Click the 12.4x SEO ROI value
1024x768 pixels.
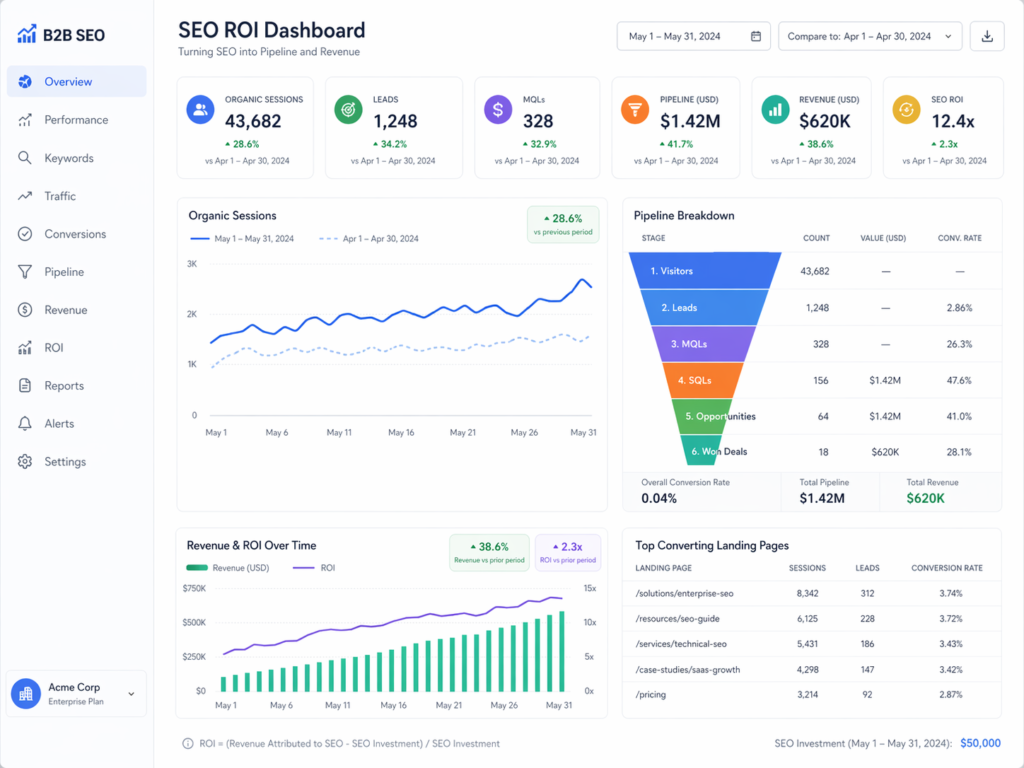click(x=953, y=121)
